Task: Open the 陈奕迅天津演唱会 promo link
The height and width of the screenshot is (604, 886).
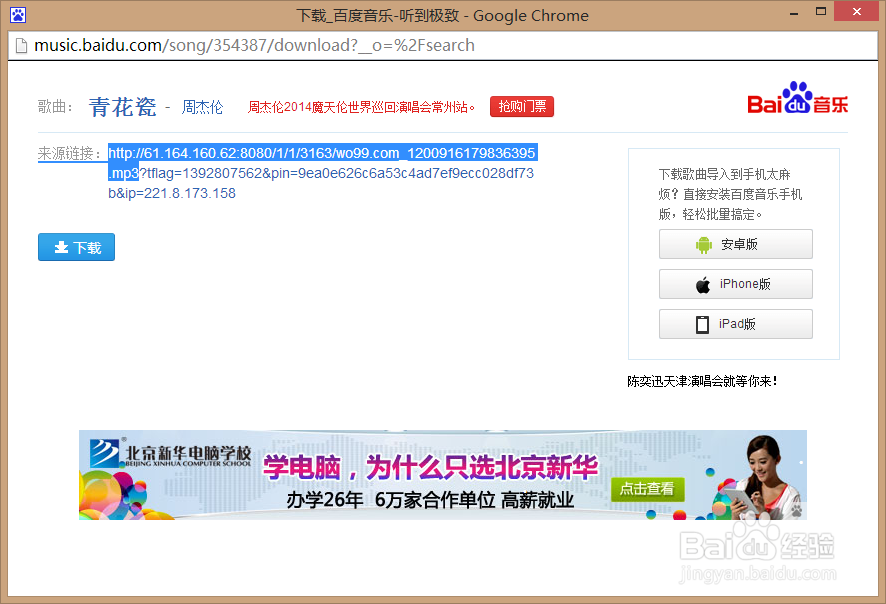Action: (x=702, y=381)
